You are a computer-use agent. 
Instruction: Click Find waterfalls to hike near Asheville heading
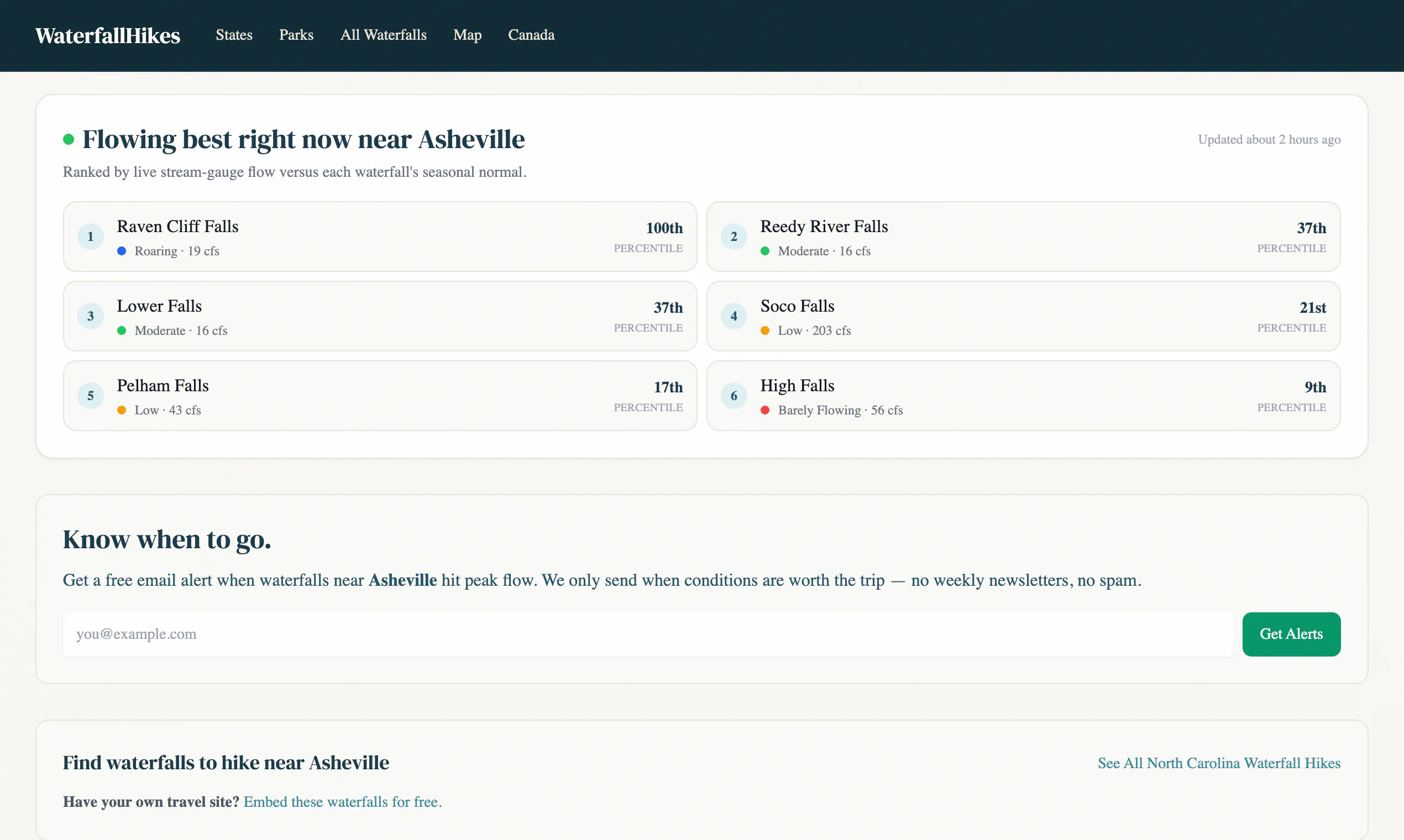(226, 763)
